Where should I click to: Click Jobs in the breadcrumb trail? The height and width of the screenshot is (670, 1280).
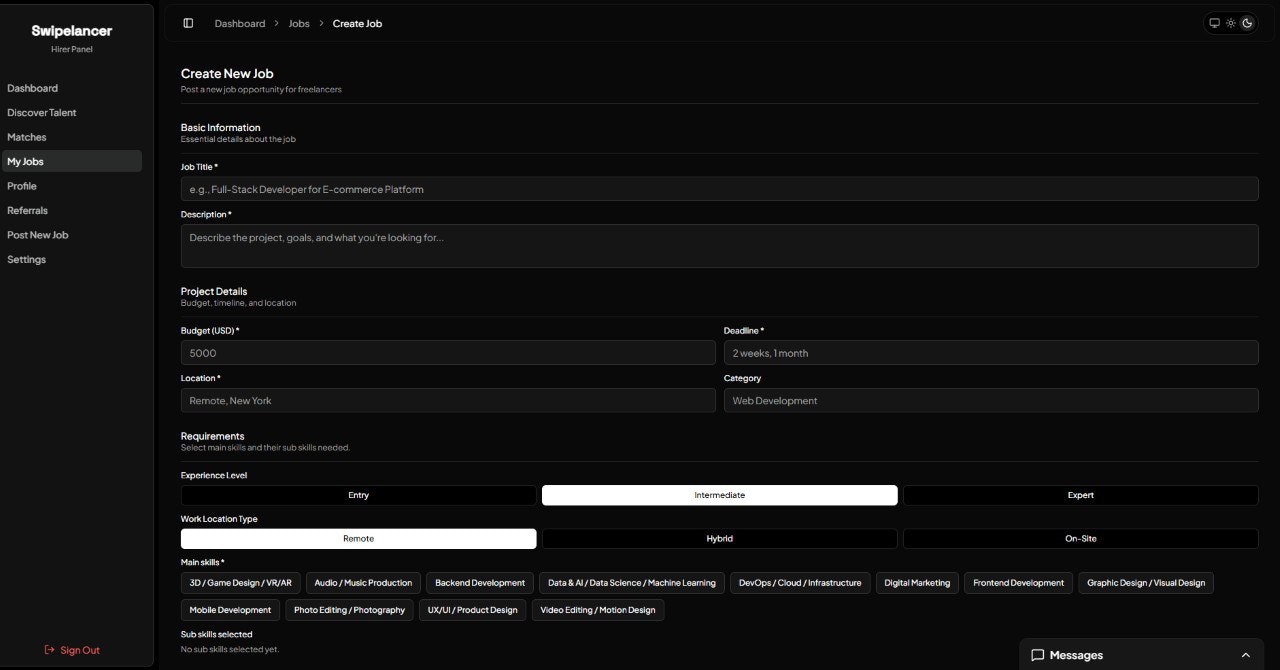point(298,23)
